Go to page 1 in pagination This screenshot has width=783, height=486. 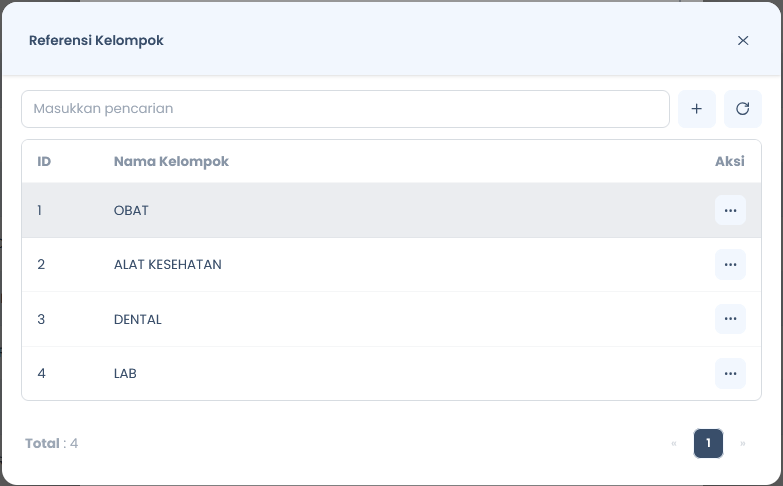tap(708, 443)
